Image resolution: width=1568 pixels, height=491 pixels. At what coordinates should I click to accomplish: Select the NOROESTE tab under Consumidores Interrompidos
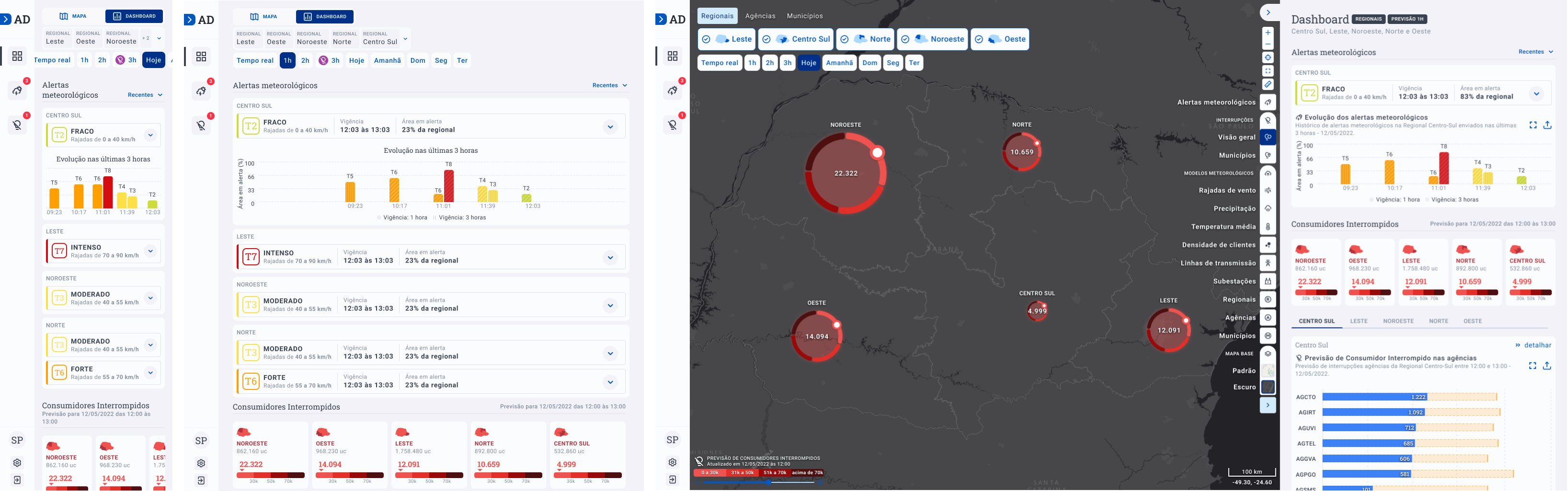point(1397,320)
